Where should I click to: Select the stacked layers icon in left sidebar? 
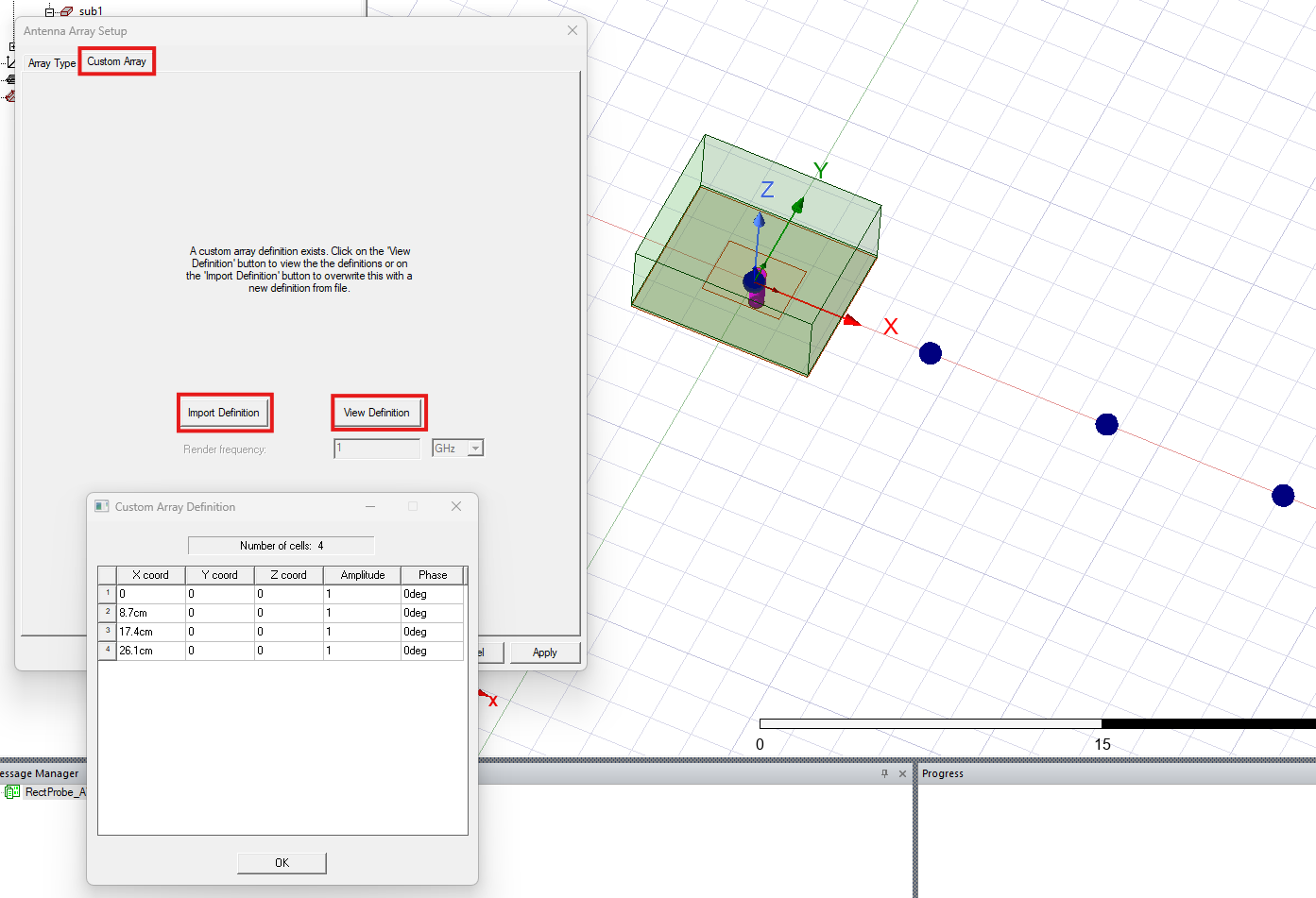(x=9, y=79)
